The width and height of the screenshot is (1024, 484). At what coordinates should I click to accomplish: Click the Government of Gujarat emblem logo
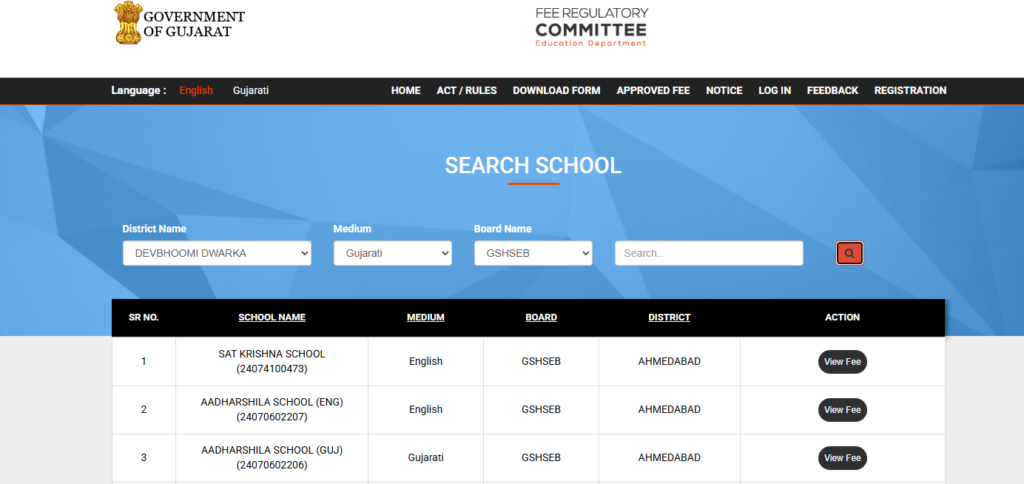tap(127, 23)
